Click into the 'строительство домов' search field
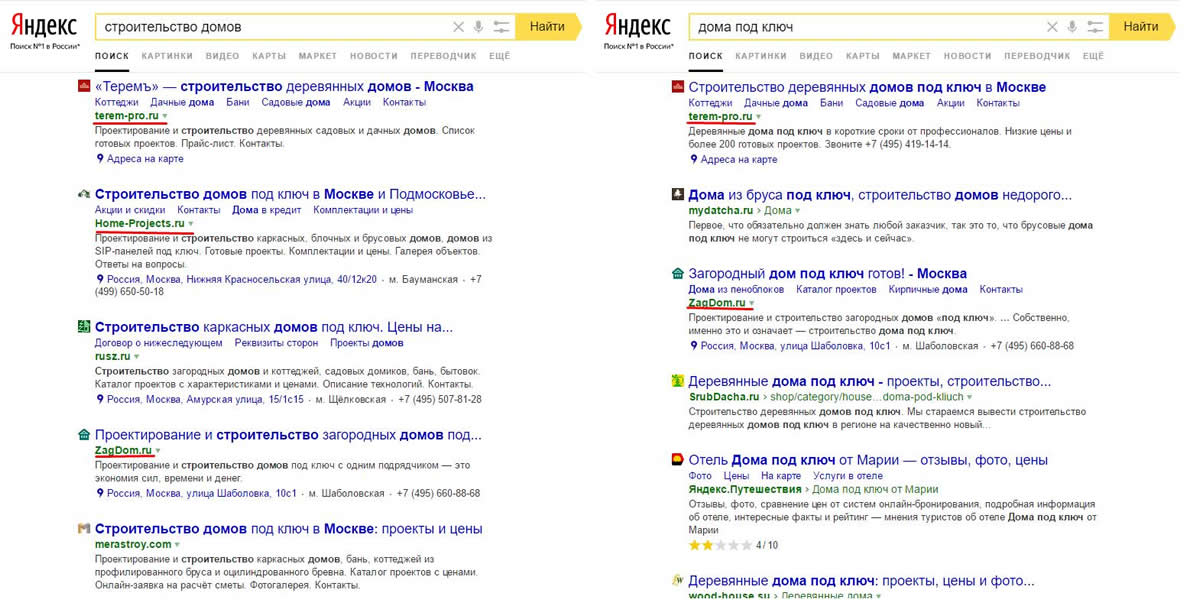 (270, 27)
